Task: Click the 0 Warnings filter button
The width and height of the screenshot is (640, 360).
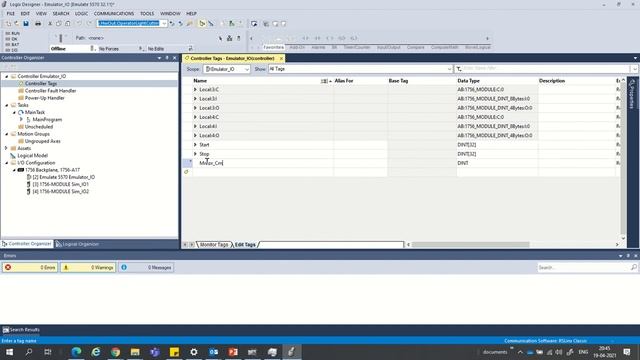Action: pos(88,267)
